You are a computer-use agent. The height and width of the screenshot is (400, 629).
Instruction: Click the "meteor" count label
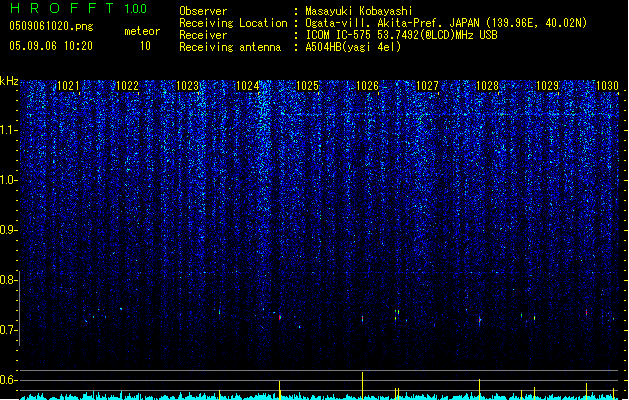142,31
